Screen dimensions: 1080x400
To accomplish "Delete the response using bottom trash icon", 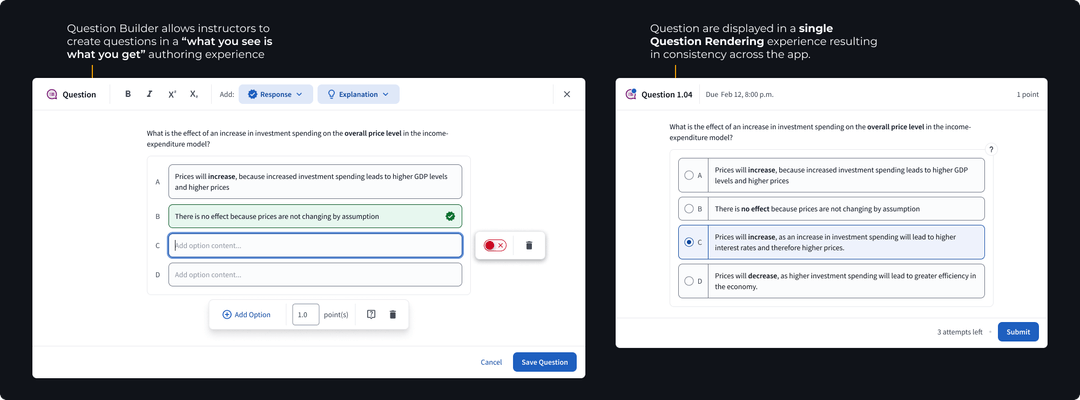I will [x=393, y=315].
